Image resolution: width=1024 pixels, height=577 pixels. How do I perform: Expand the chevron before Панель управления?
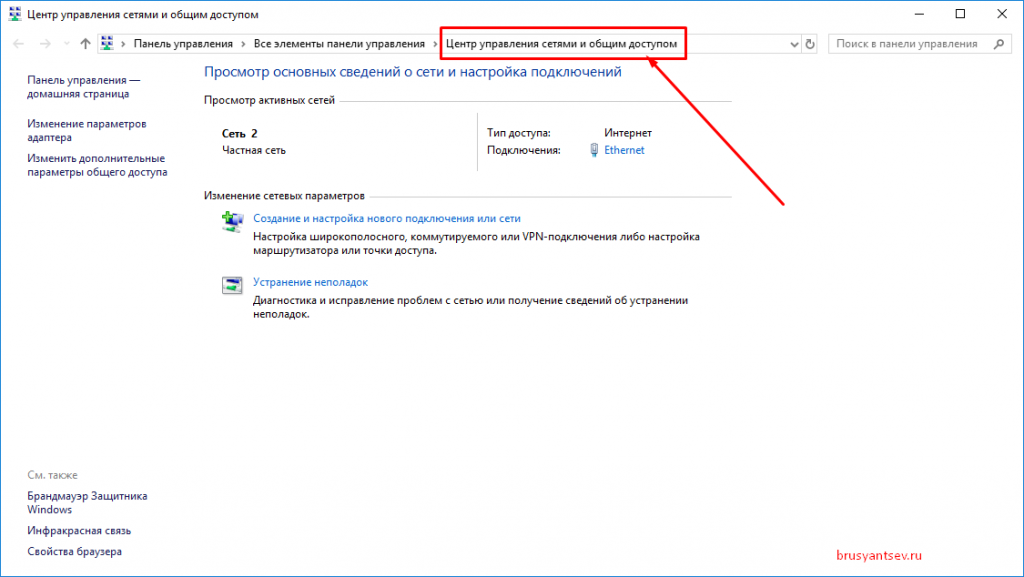pos(123,44)
